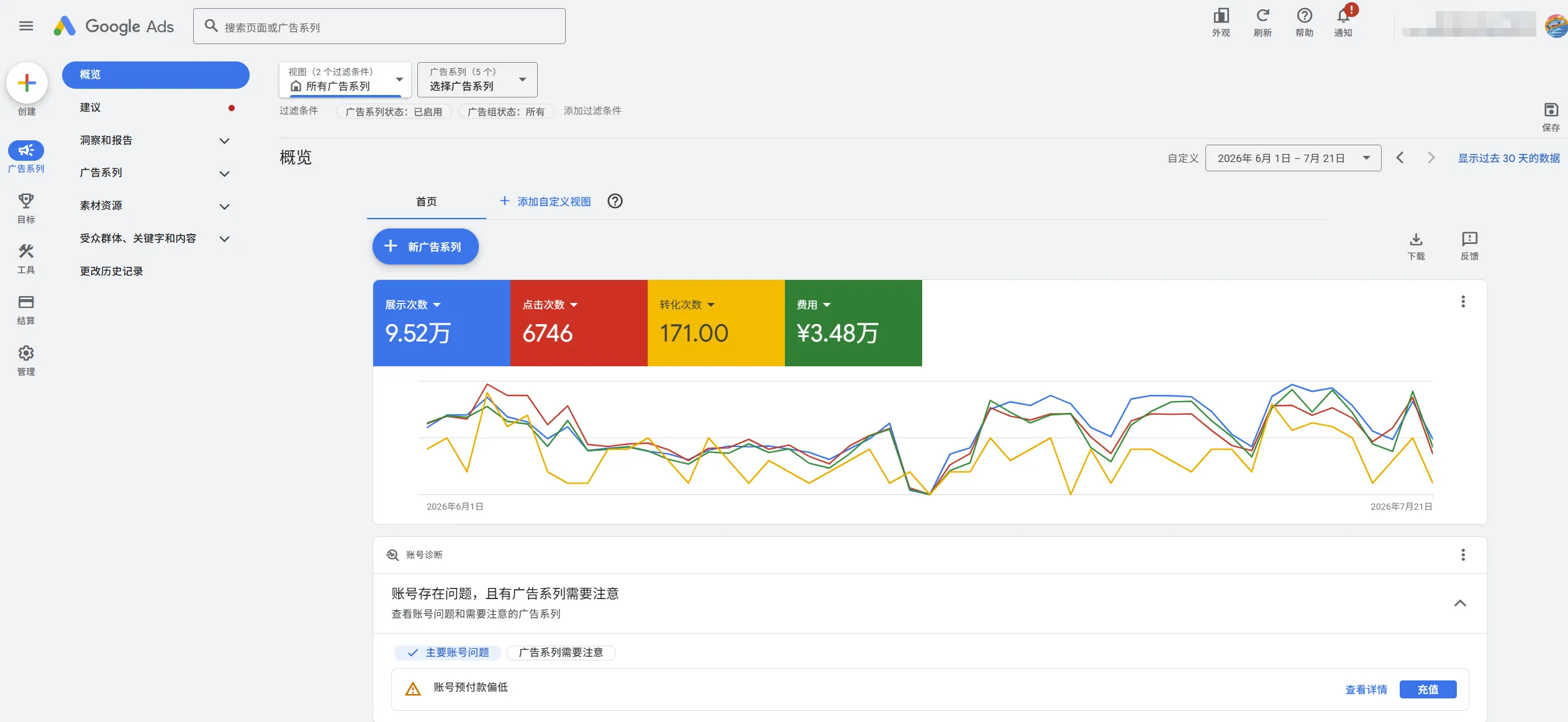Image resolution: width=1568 pixels, height=722 pixels.
Task: Click the 刷新 refresh icon
Action: (1262, 16)
